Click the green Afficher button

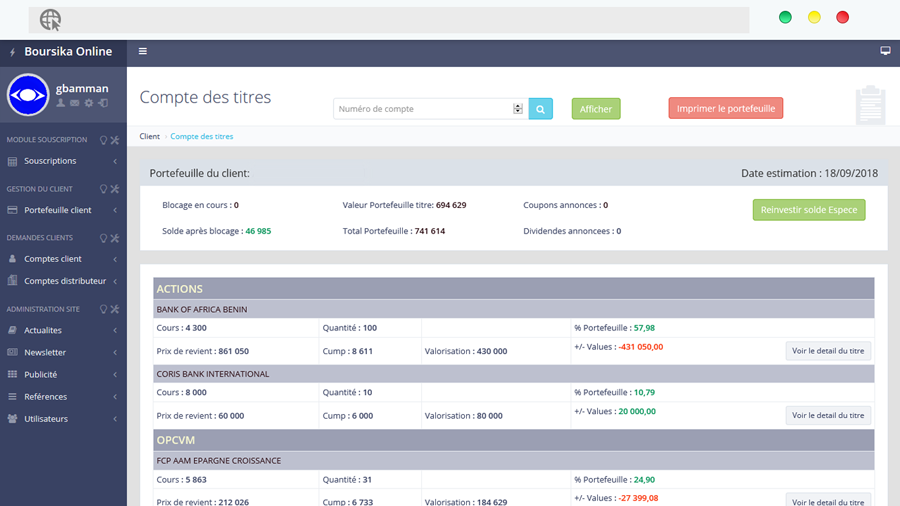596,108
